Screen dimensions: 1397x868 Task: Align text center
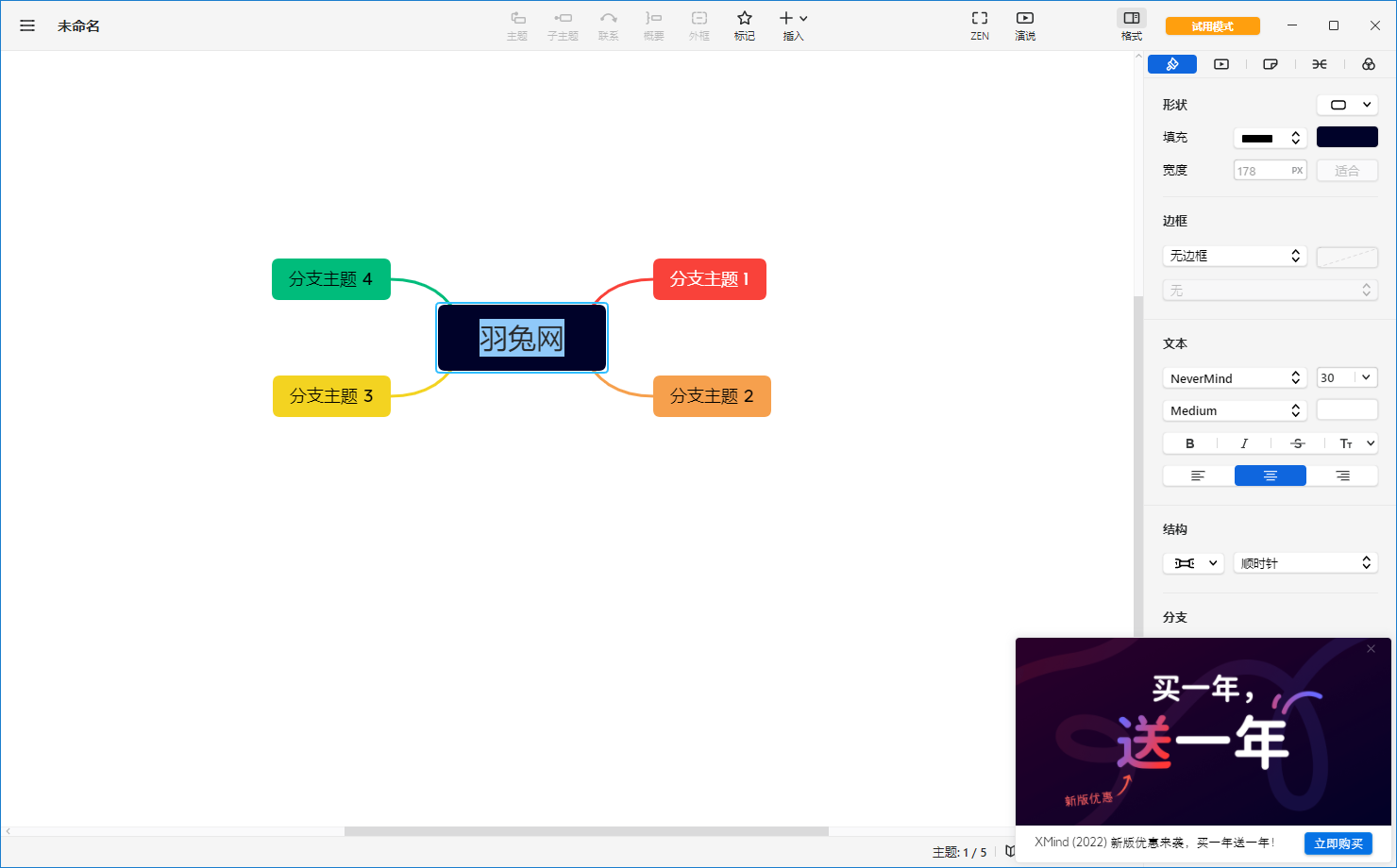[1271, 476]
